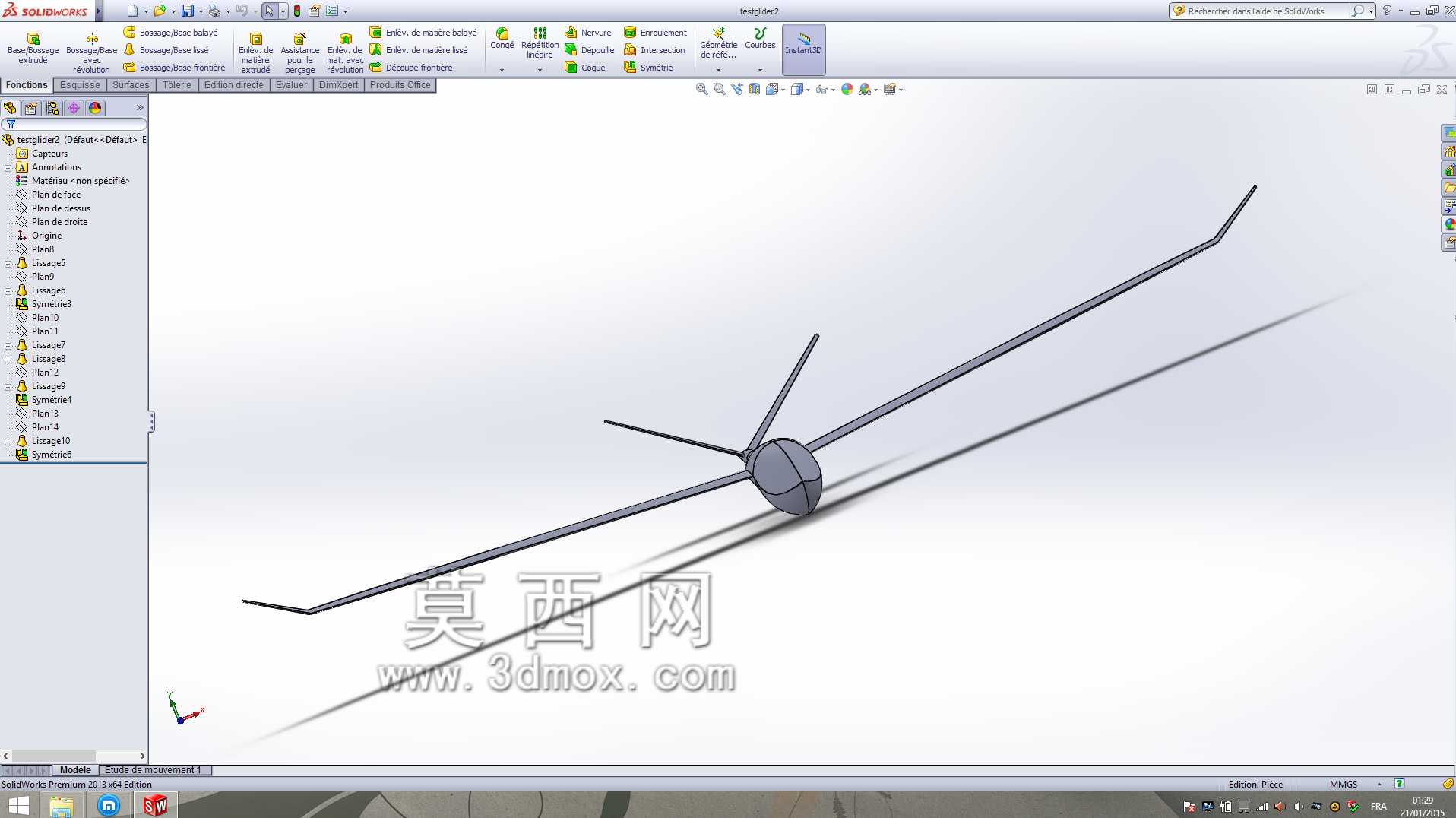This screenshot has height=818, width=1456.
Task: Choose Bossage/Base lissé command
Action: (166, 50)
